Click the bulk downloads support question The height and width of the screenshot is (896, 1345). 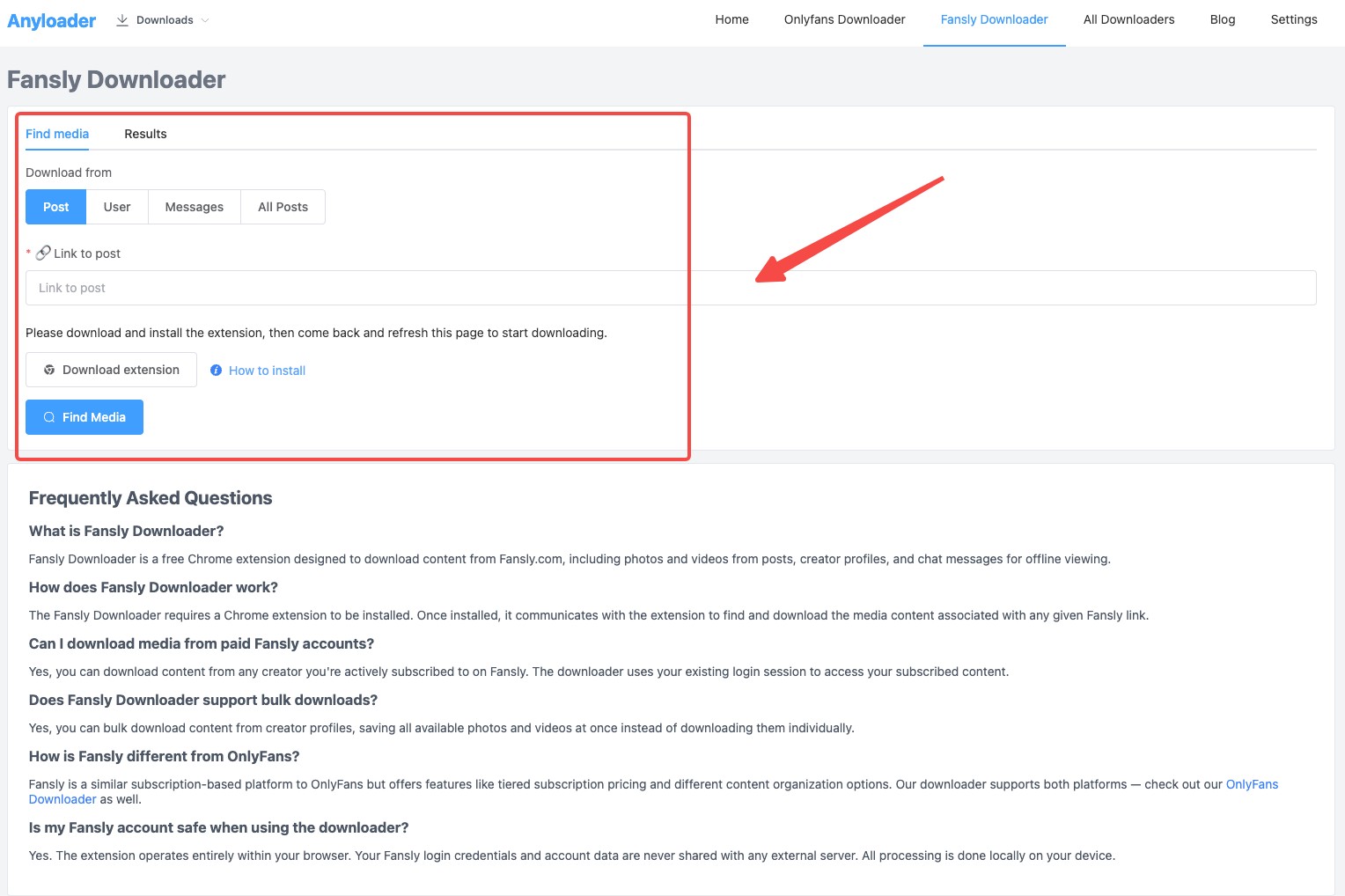click(203, 700)
